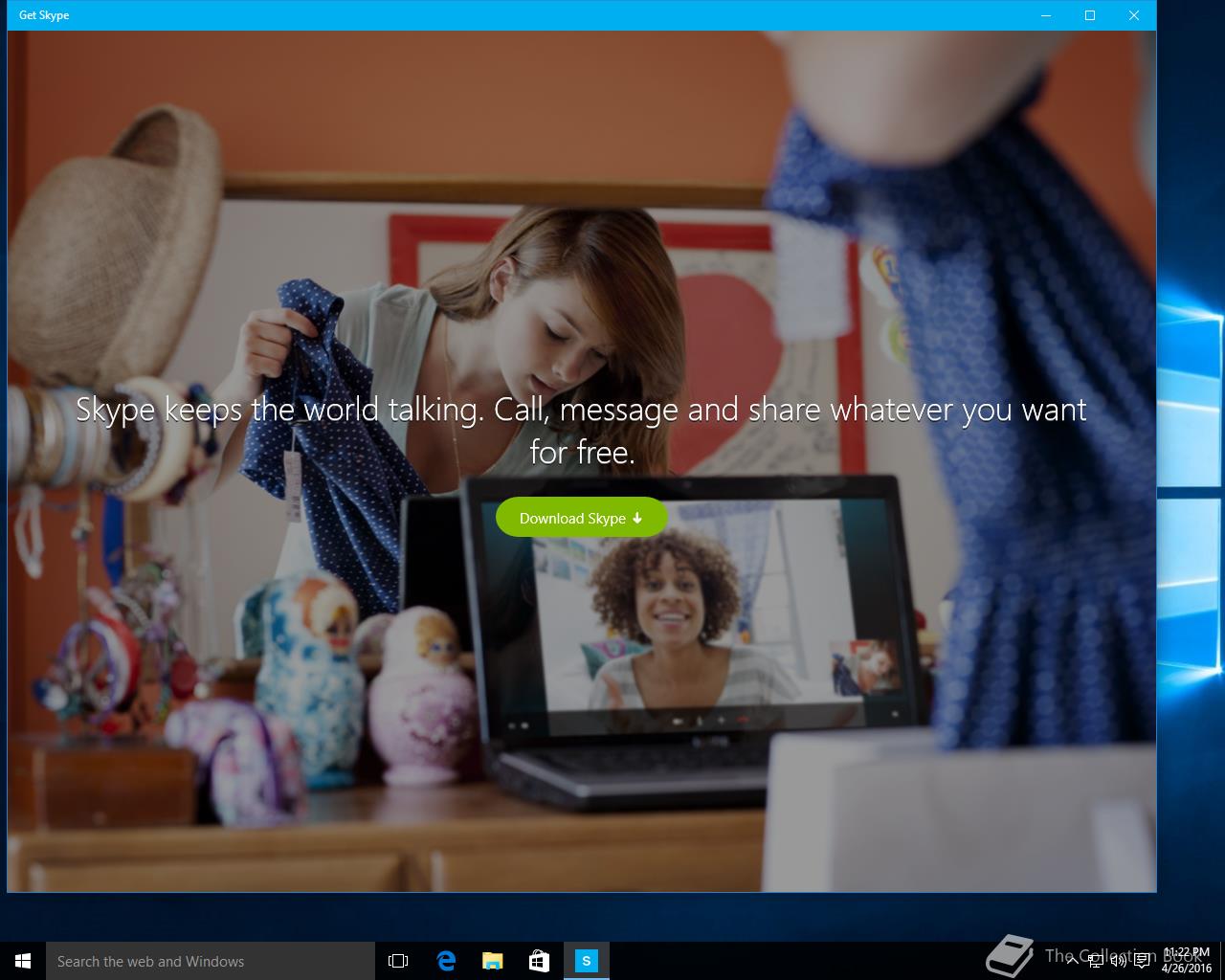
Task: Maximize the Get Skype window
Action: pos(1090,15)
